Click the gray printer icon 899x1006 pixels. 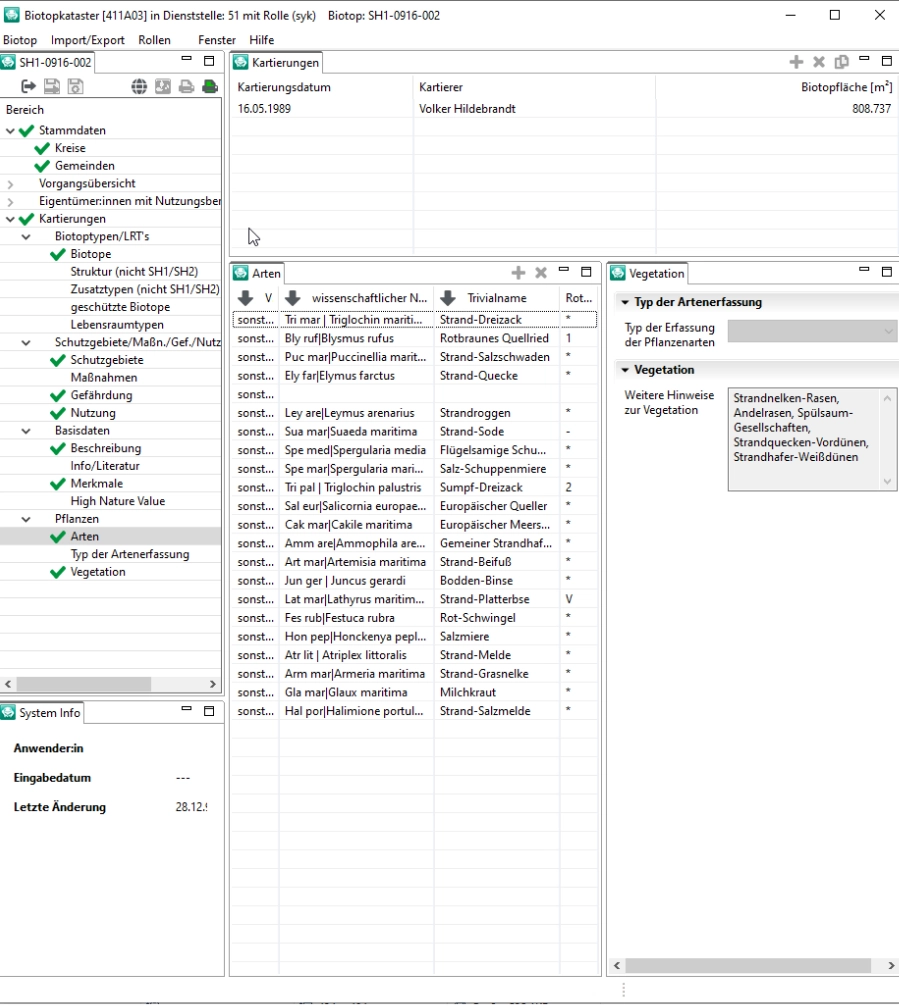188,86
